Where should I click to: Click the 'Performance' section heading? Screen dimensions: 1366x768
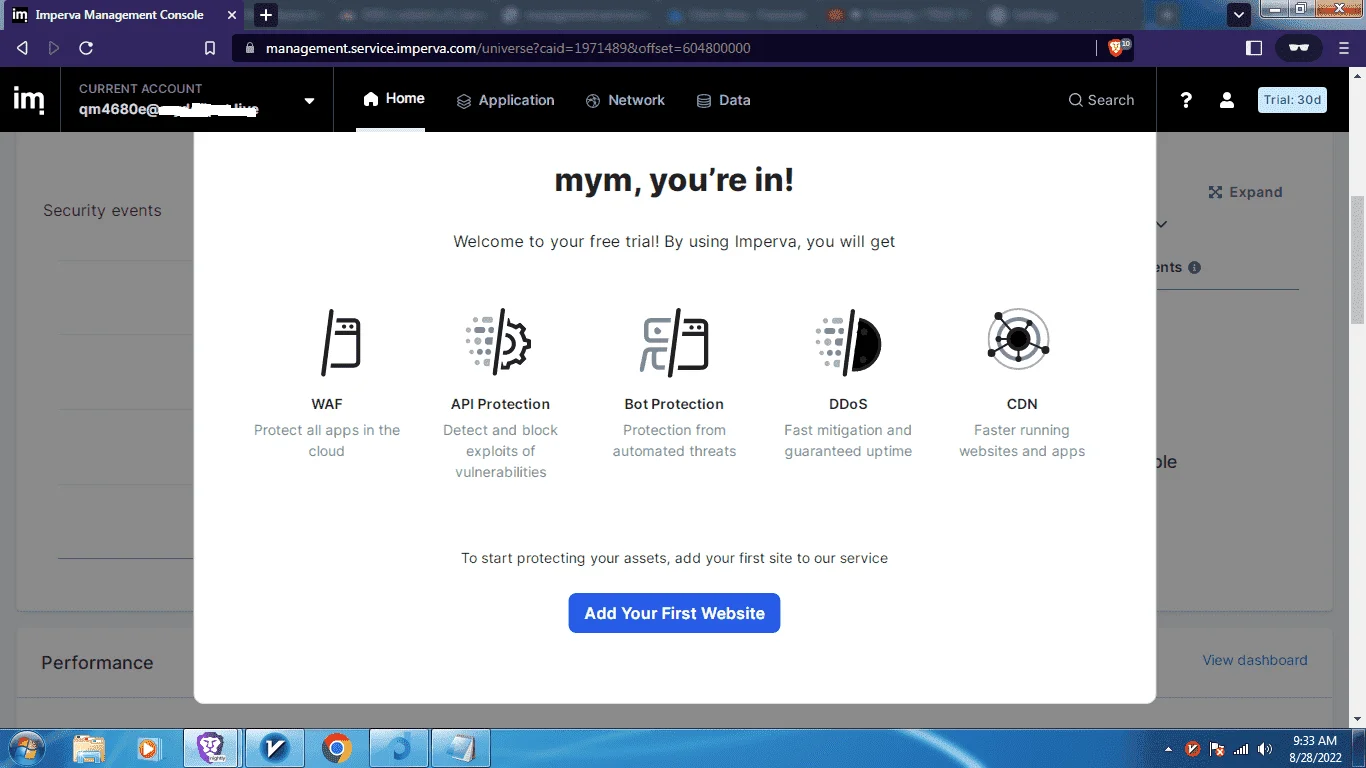97,662
